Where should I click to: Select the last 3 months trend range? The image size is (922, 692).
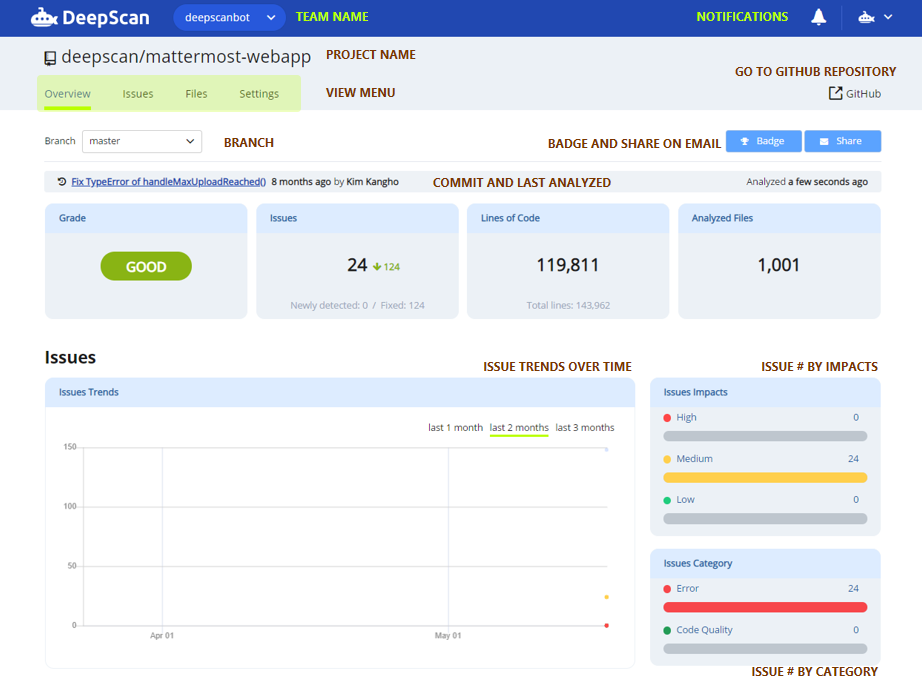[x=584, y=427]
